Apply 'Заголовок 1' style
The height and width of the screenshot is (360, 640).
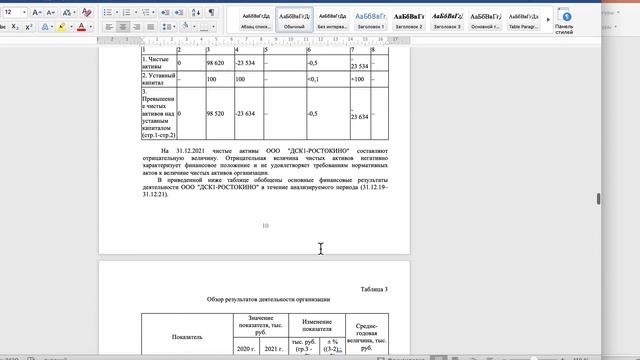[370, 20]
